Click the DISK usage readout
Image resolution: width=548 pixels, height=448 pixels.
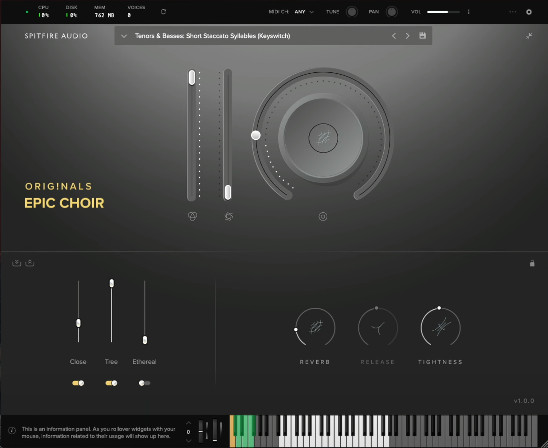71,12
